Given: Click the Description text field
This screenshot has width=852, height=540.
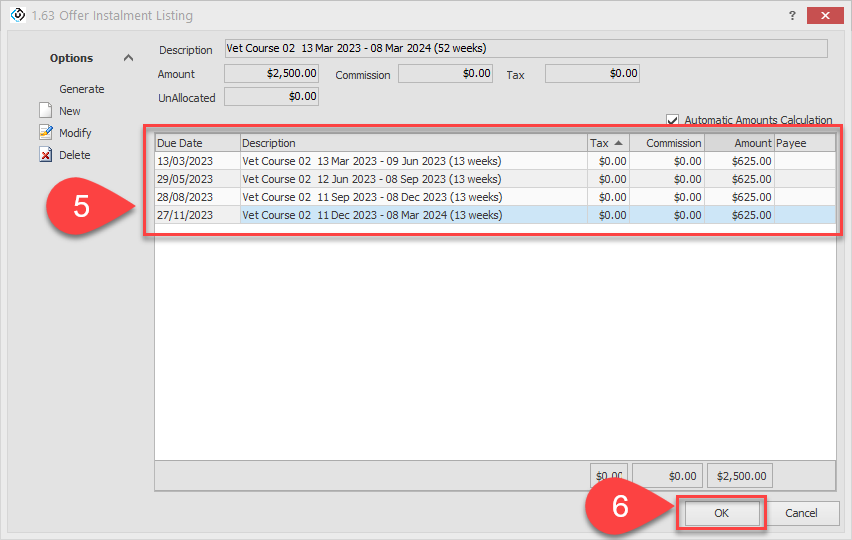Looking at the screenshot, I should tap(526, 48).
